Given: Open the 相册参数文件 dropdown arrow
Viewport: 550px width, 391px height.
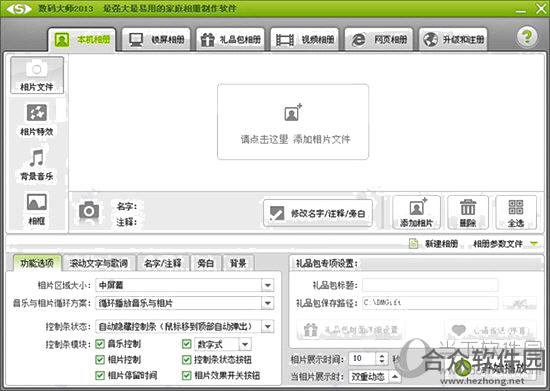Looking at the screenshot, I should click(534, 243).
